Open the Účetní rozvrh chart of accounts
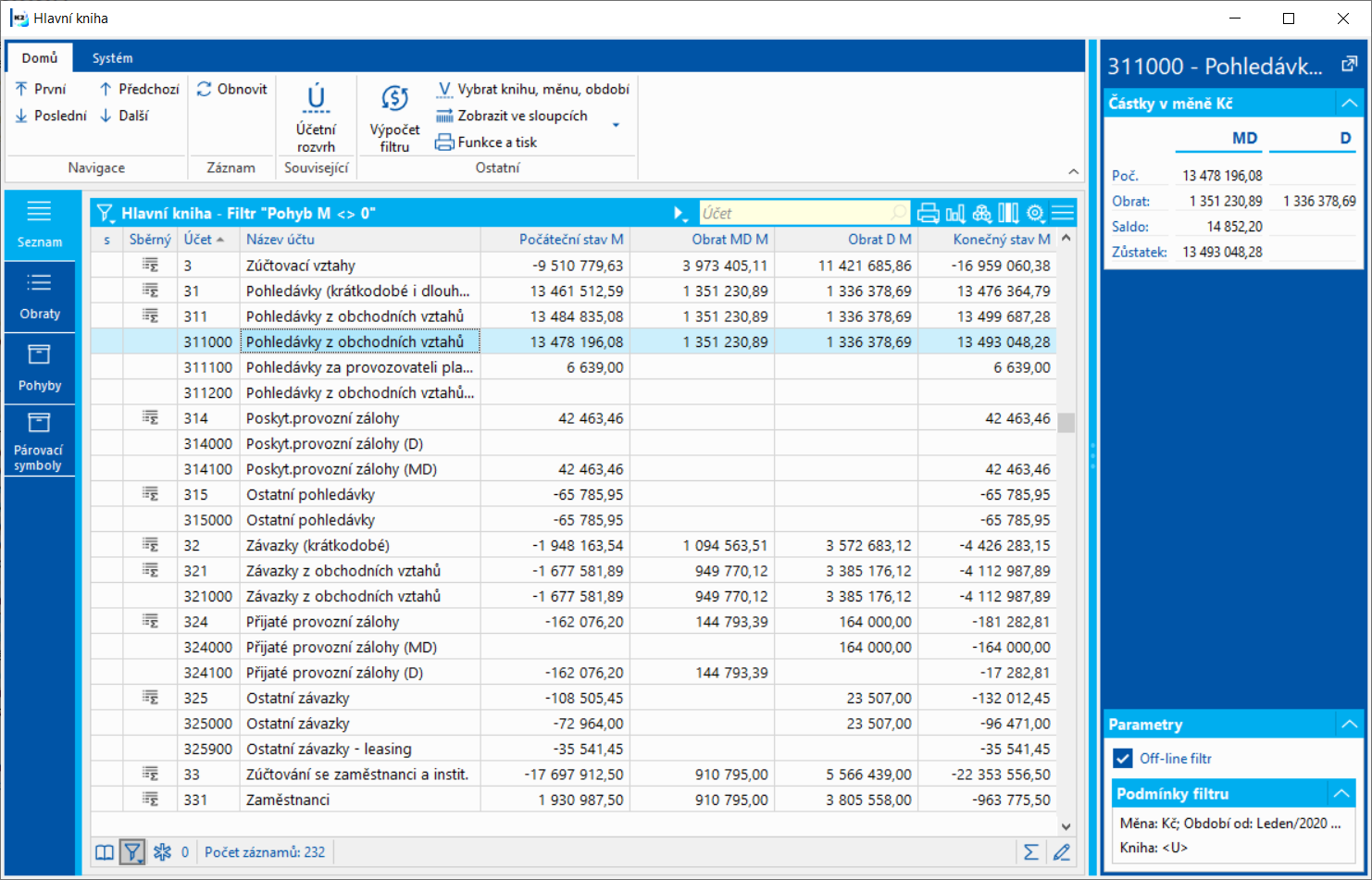Image resolution: width=1372 pixels, height=880 pixels. (316, 118)
